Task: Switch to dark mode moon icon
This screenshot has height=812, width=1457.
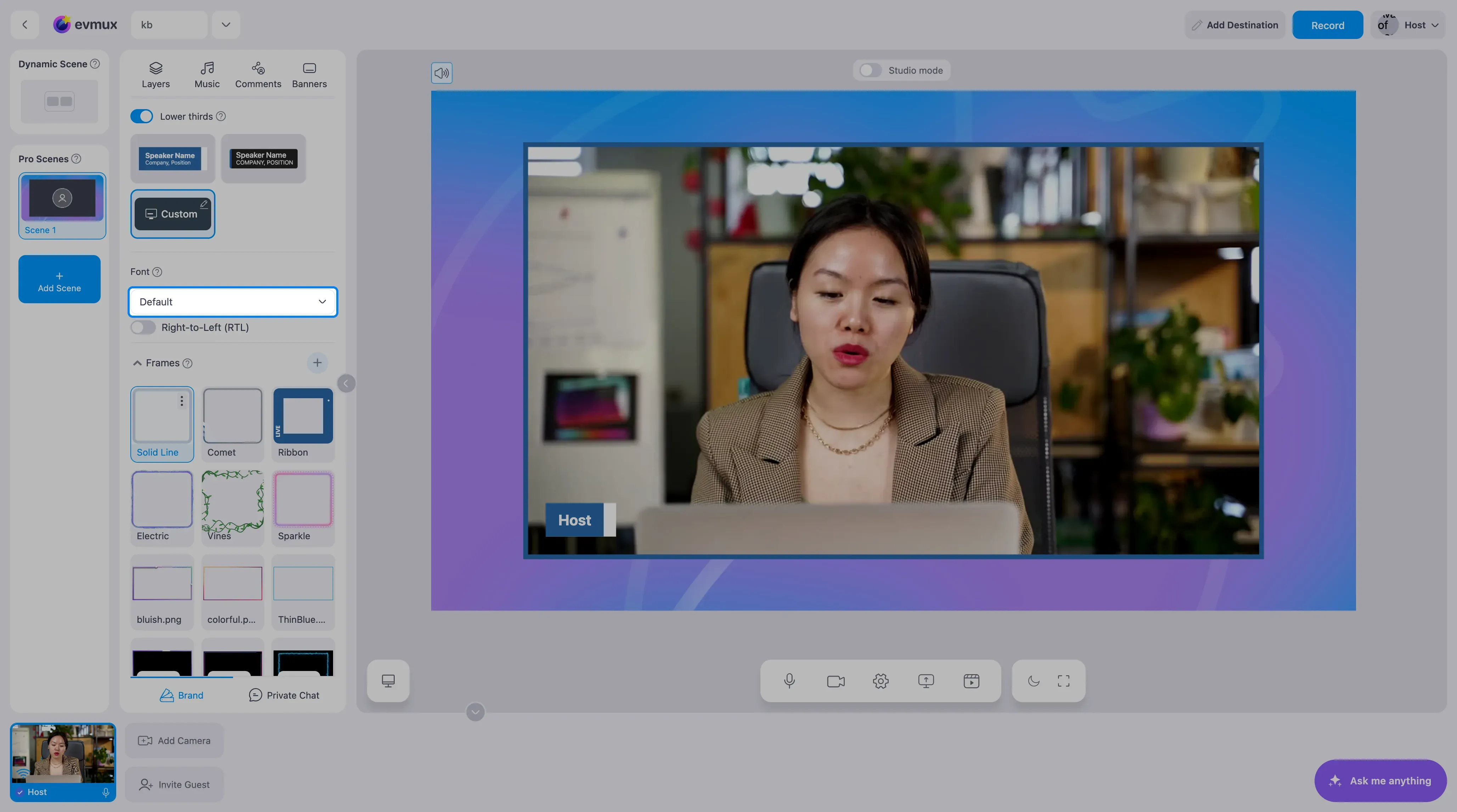Action: point(1033,681)
